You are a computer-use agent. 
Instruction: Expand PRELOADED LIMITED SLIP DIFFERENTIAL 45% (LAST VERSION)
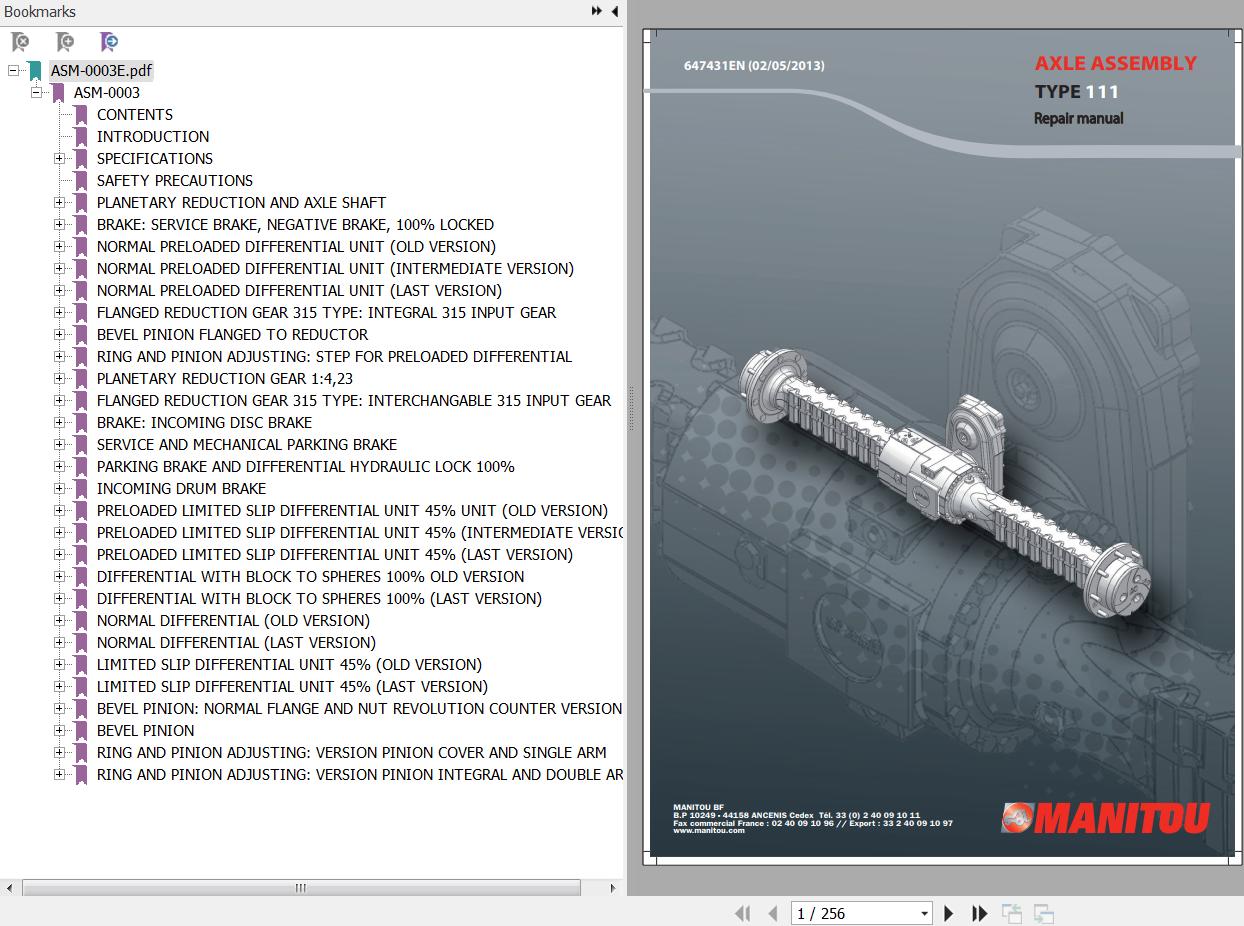coord(59,554)
